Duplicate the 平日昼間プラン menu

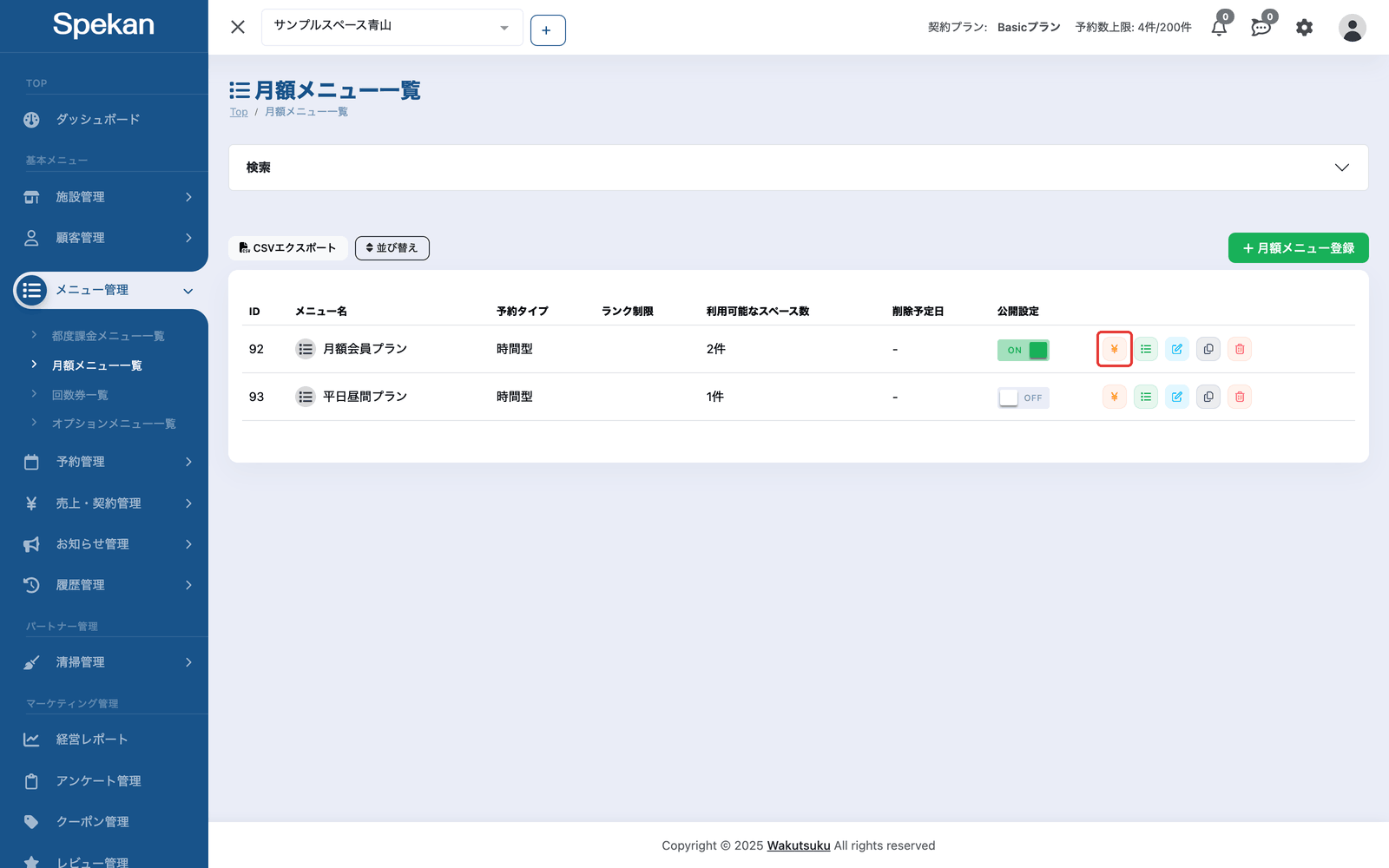click(x=1208, y=397)
